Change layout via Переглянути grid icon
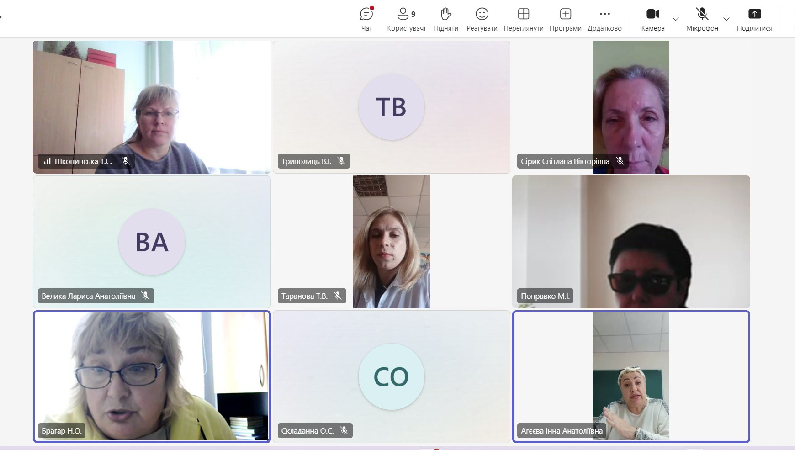The image size is (795, 450). [523, 19]
